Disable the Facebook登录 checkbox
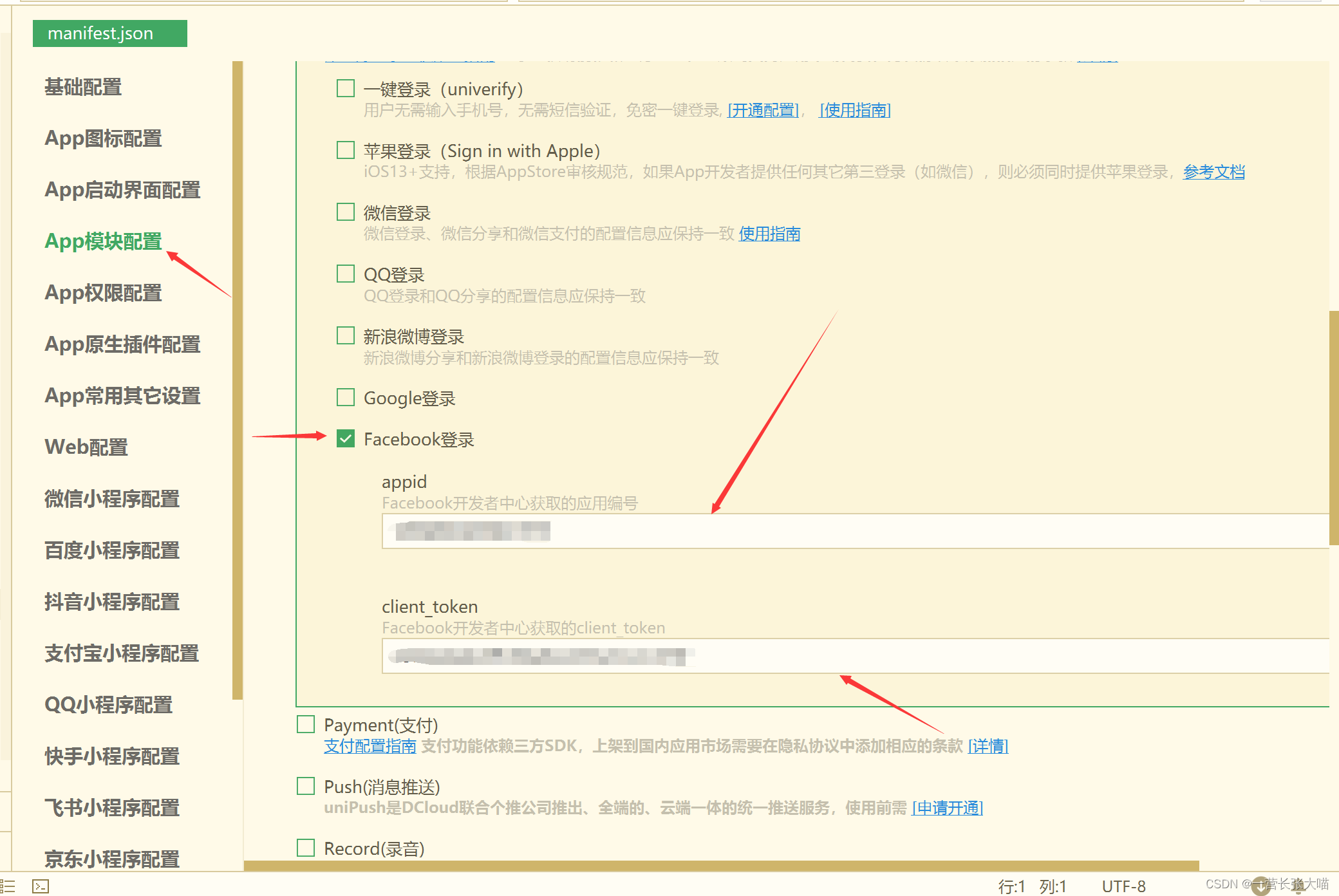Screen dimensions: 1339x896 (x=346, y=439)
